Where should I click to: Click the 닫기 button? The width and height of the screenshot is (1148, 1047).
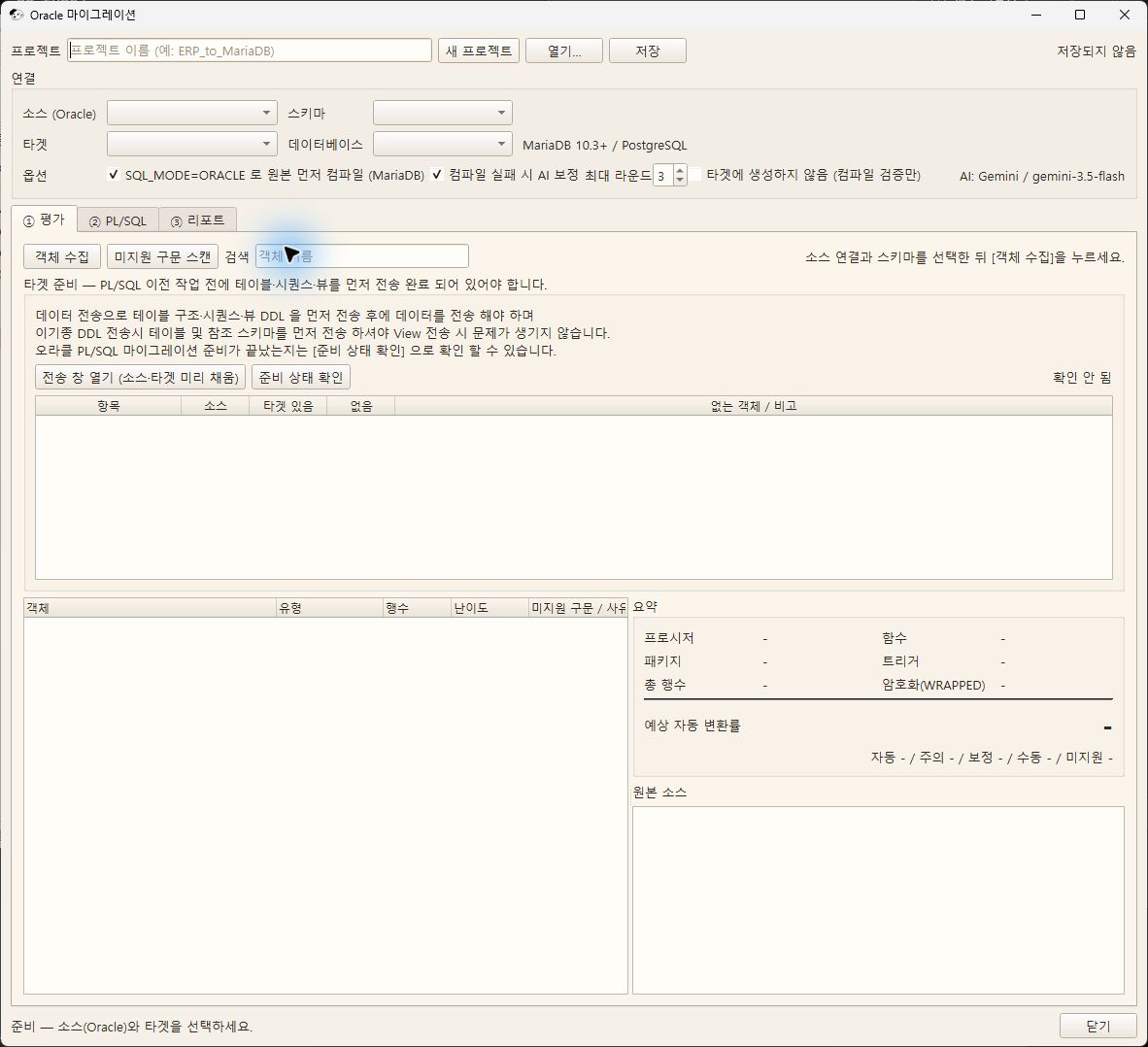coord(1097,1026)
